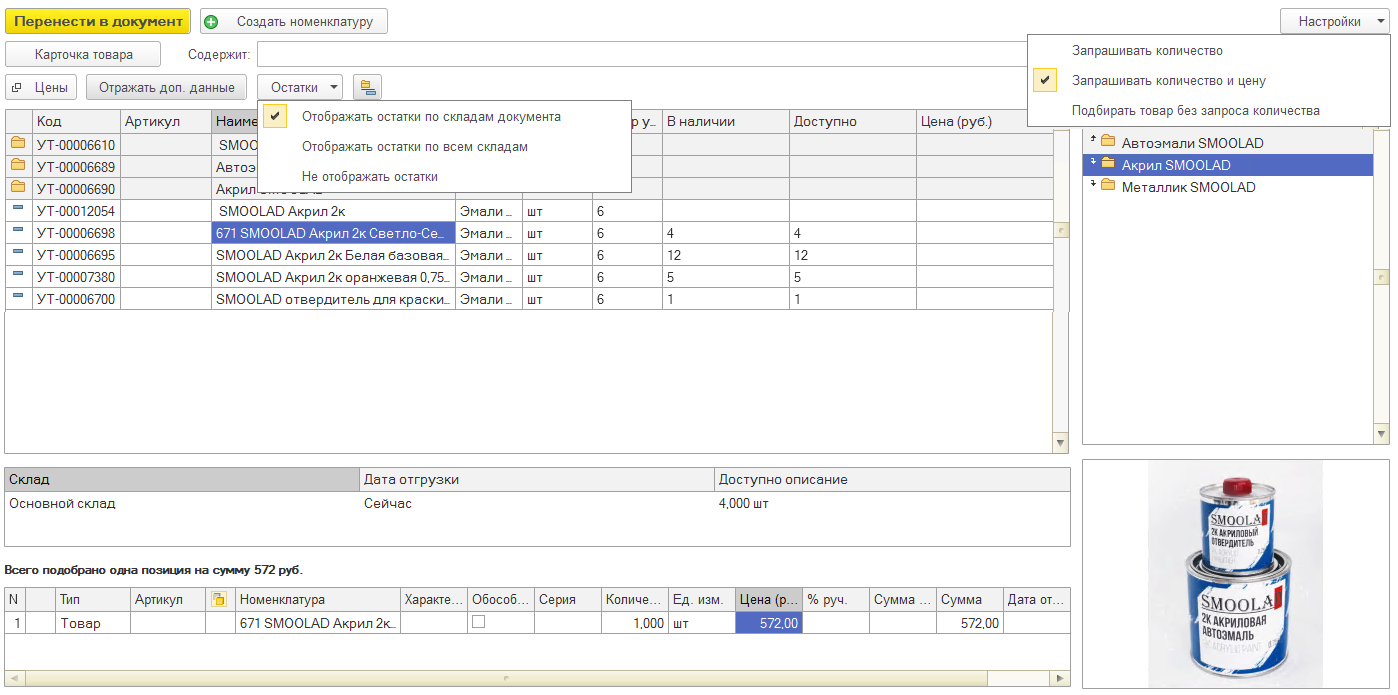
Task: Click item icon of row УТ-00007380
Action: tap(18, 276)
